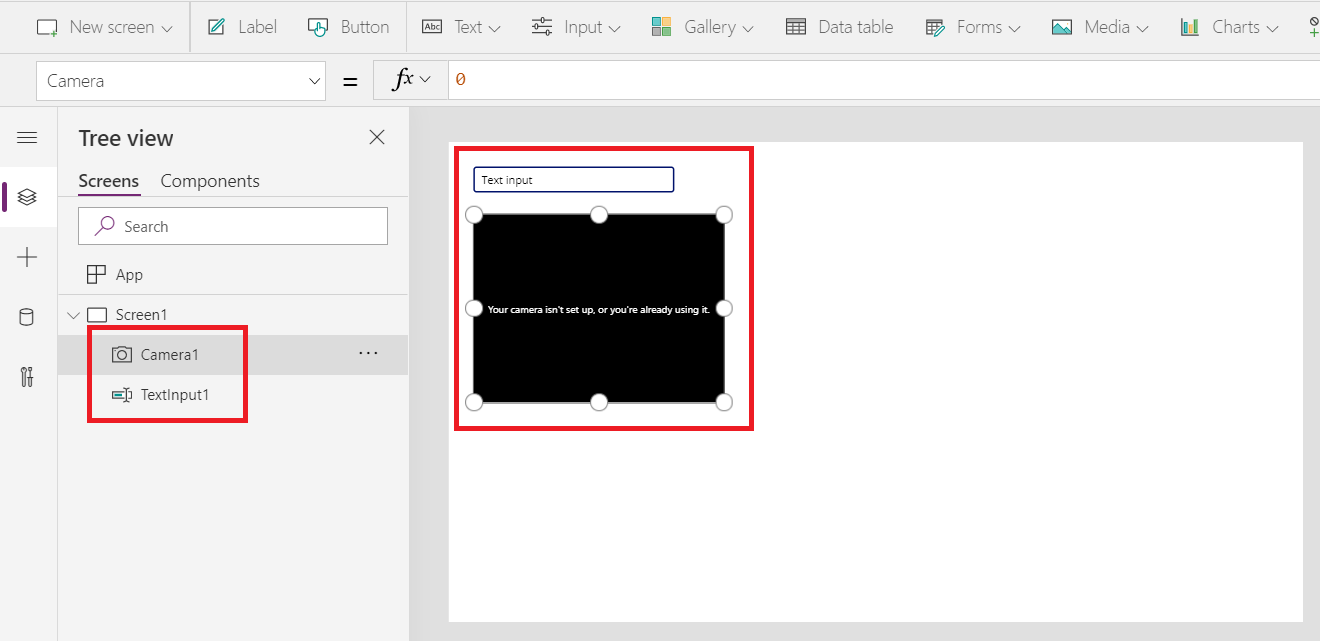Open the Charts dropdown
The image size is (1320, 641).
(1229, 27)
